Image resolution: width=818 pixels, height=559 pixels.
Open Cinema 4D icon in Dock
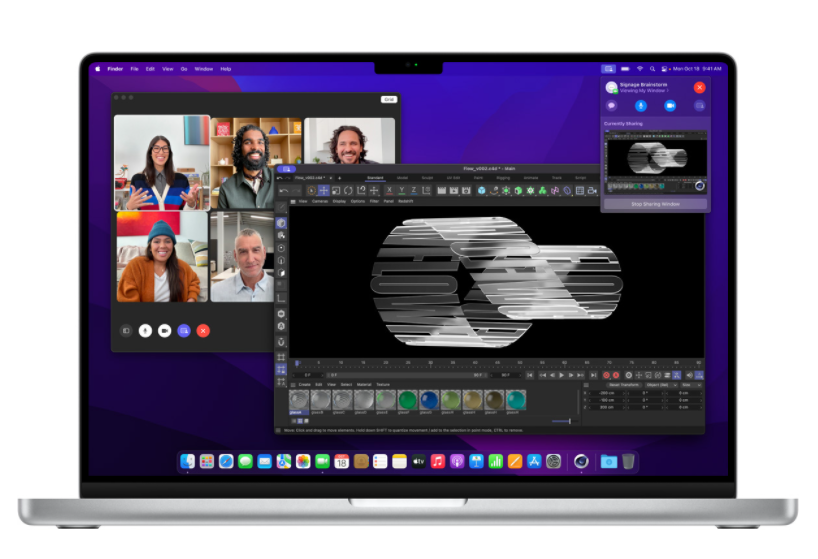click(581, 461)
